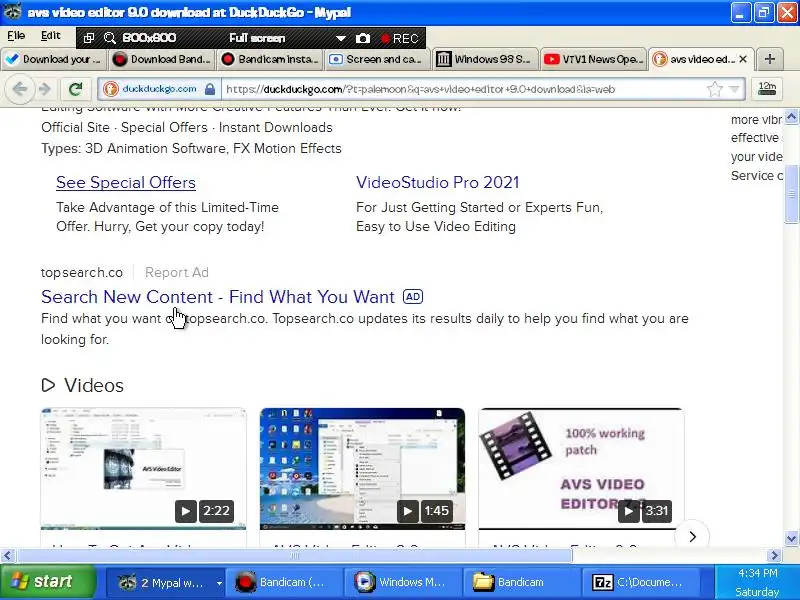Click the Videos section play icon heading
The width and height of the screenshot is (800, 600).
(x=48, y=385)
